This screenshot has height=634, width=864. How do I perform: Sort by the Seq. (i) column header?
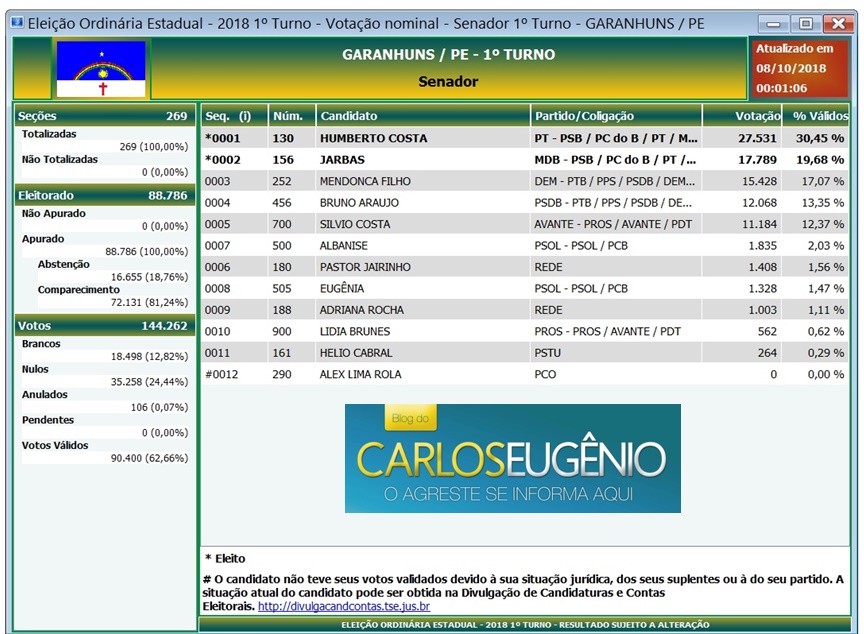pyautogui.click(x=234, y=116)
